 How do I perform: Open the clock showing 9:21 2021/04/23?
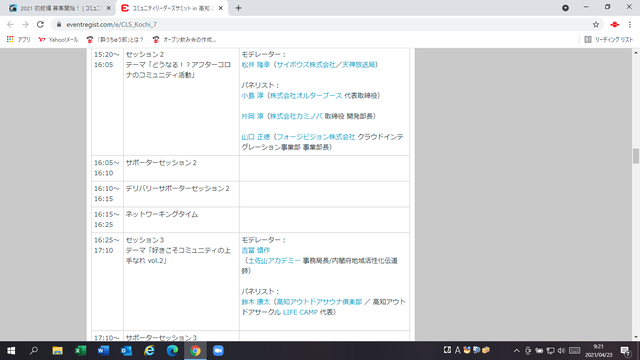[x=598, y=351]
